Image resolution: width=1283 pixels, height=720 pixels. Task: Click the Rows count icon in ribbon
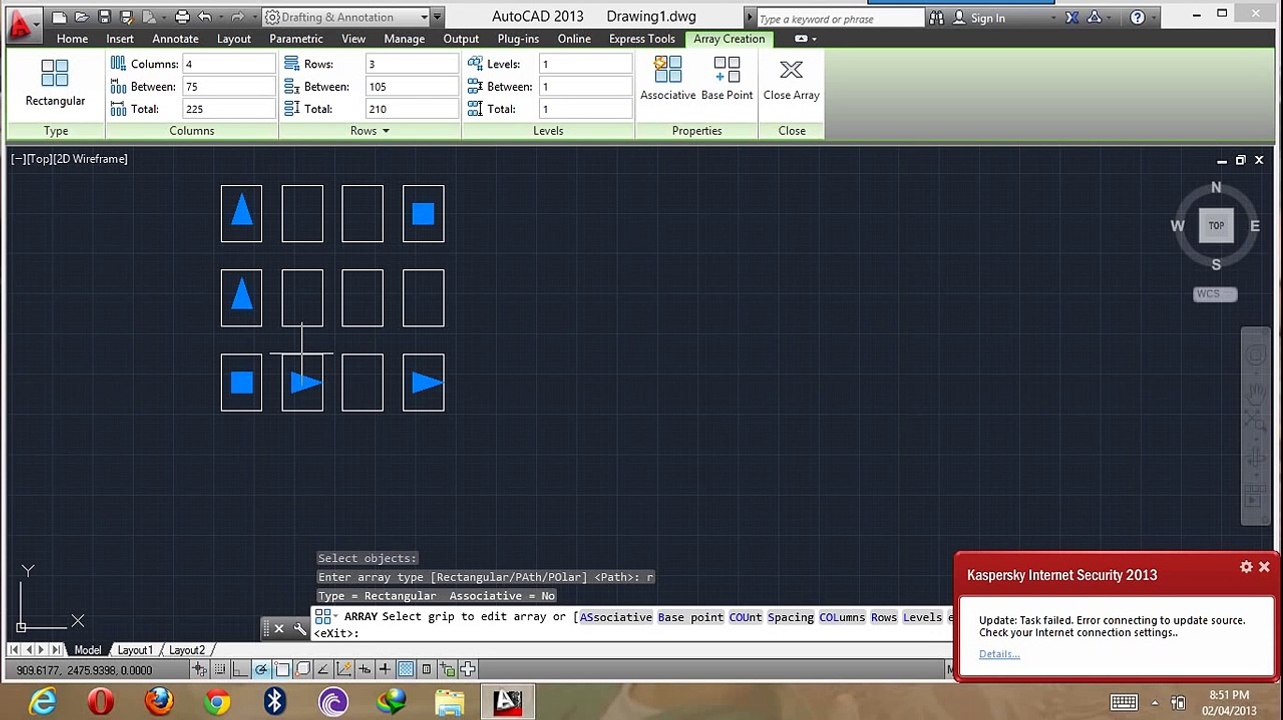[292, 63]
